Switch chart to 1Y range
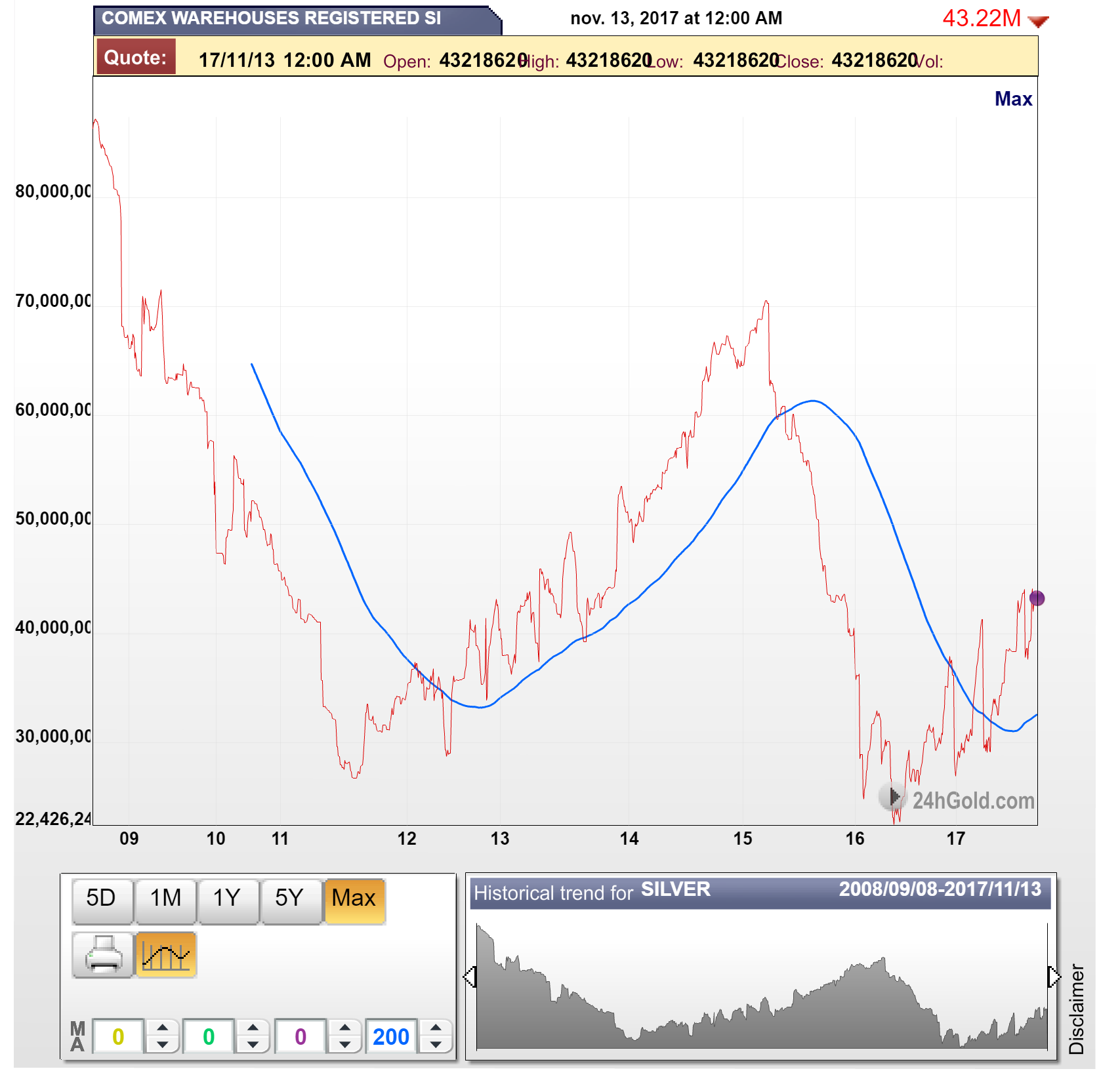The height and width of the screenshot is (1071, 1120). pyautogui.click(x=227, y=901)
